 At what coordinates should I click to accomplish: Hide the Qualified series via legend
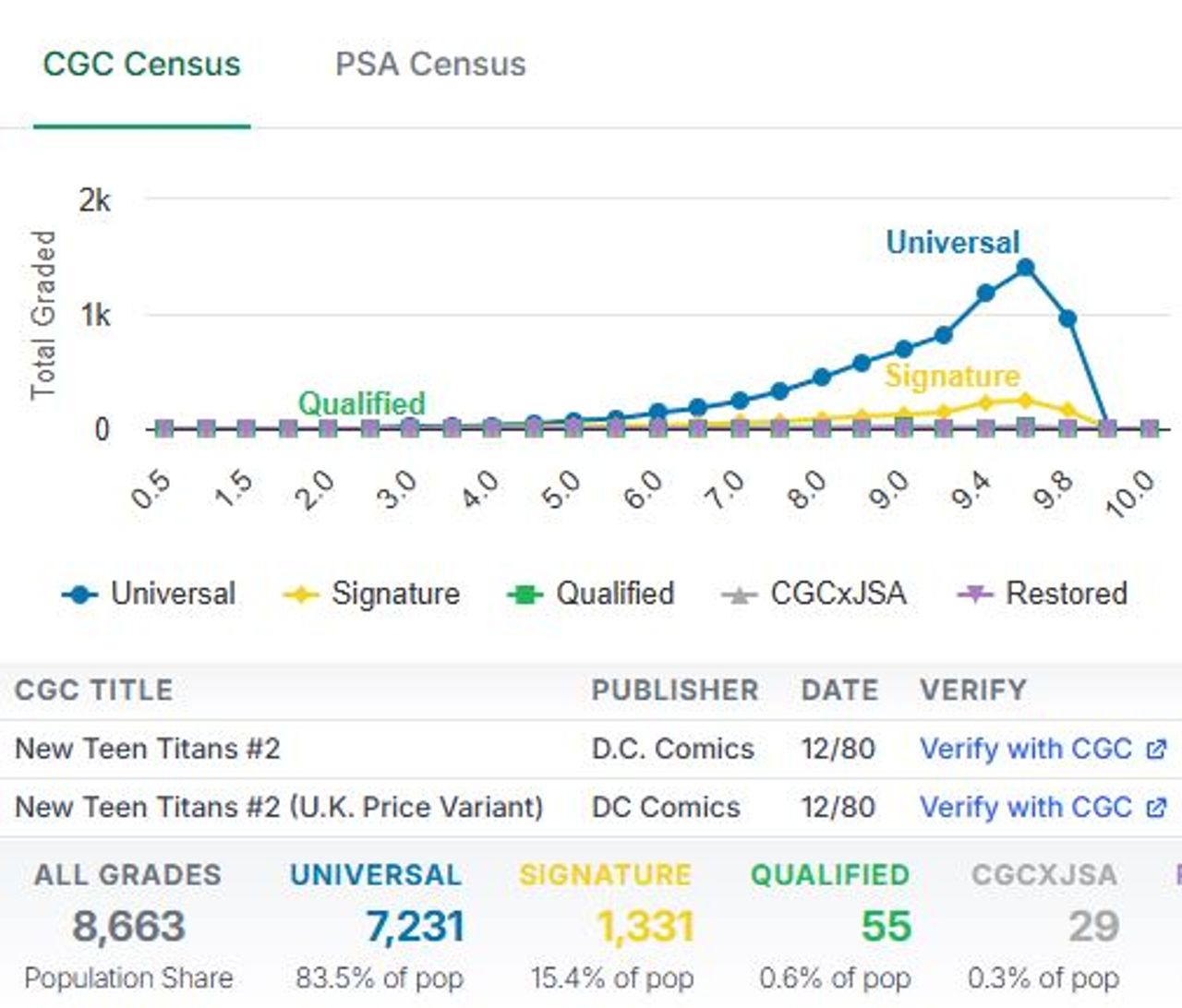coord(614,594)
